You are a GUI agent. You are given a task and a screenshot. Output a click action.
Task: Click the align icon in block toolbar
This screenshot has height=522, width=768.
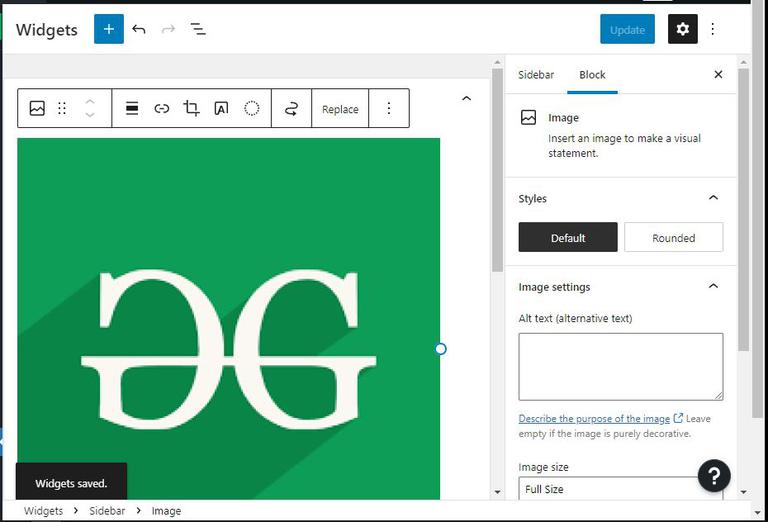[132, 108]
